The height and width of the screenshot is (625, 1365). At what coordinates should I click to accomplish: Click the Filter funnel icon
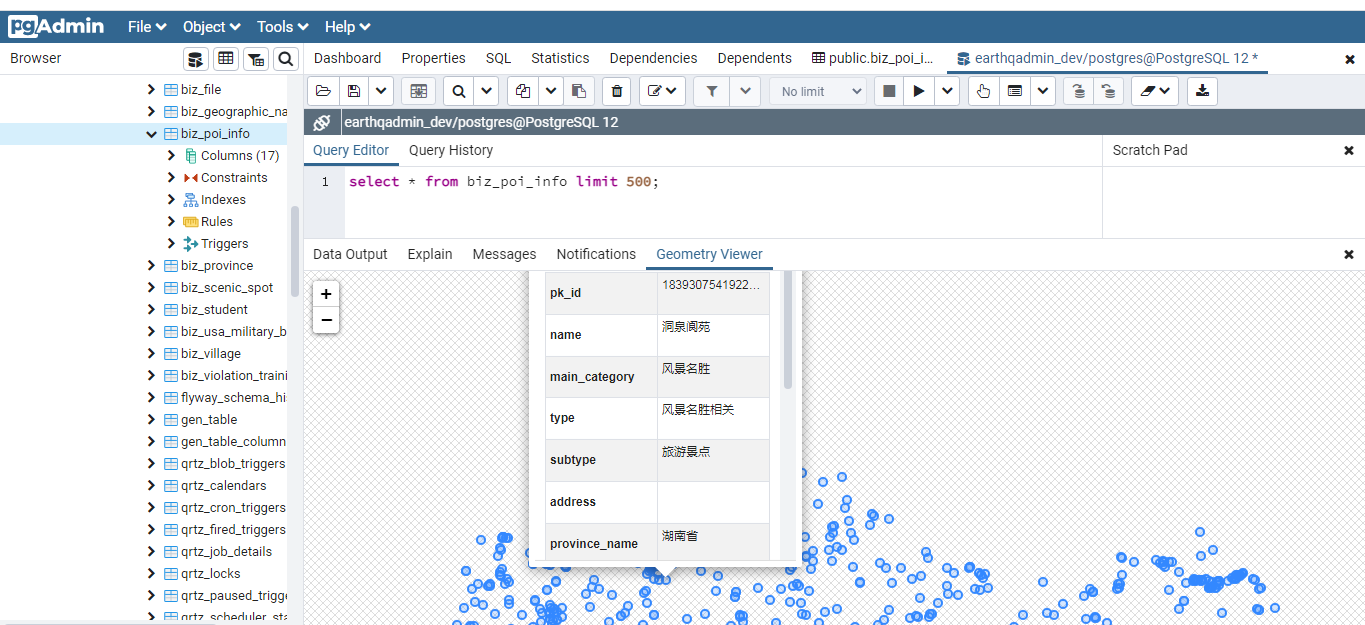(x=711, y=91)
